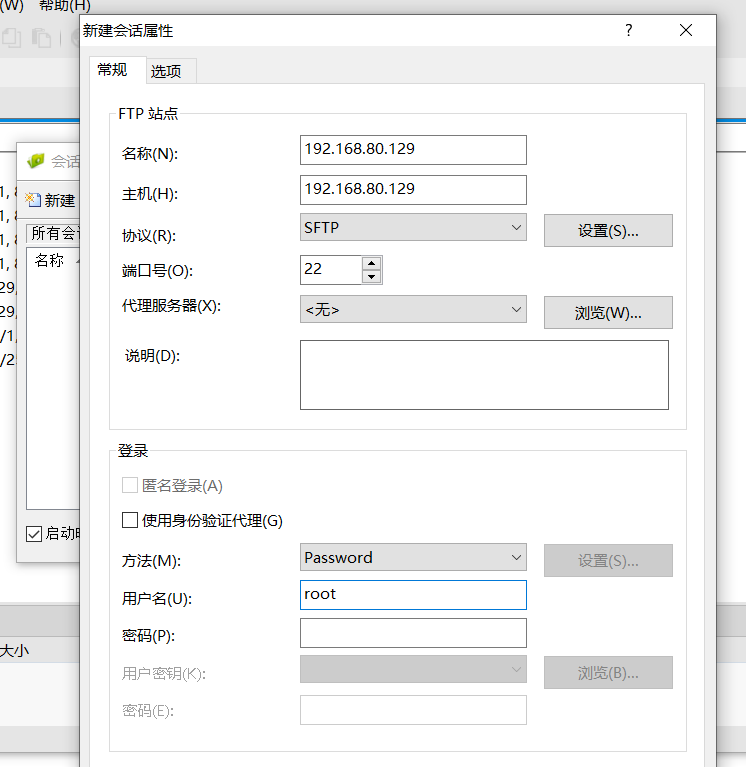Click the paste icon in main toolbar
This screenshot has width=746, height=767.
click(x=42, y=38)
